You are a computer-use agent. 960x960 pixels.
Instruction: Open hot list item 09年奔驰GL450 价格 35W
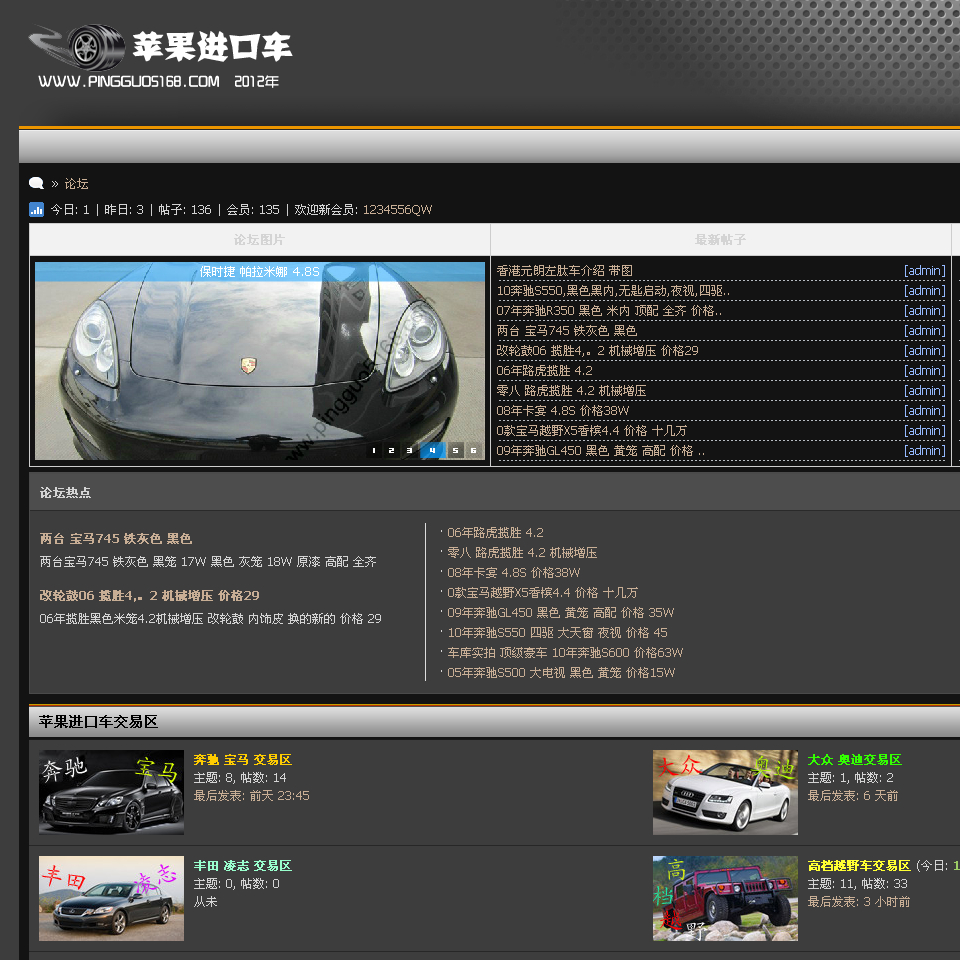(x=561, y=613)
